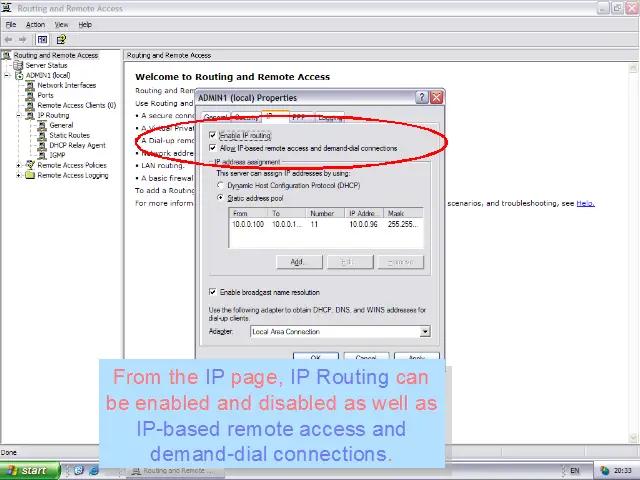
Task: Click the Routing and Remote Access root icon
Action: (x=7, y=55)
